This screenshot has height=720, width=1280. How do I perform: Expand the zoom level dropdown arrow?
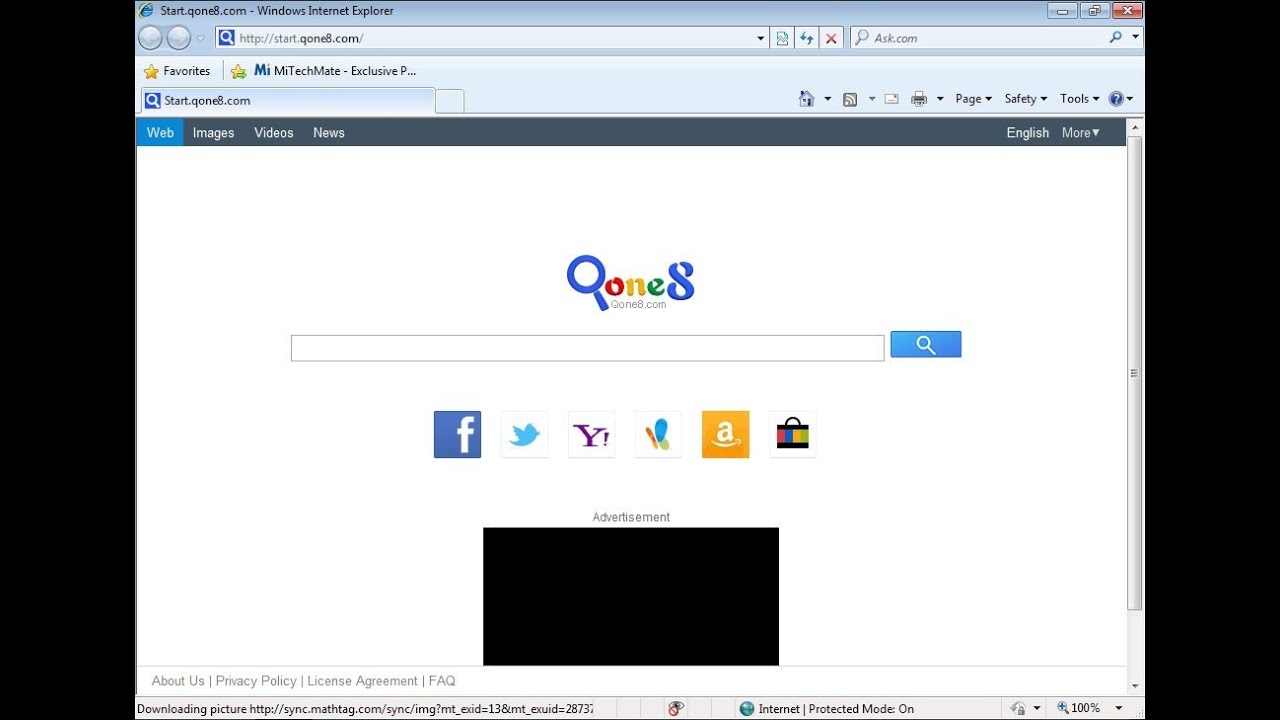point(1118,709)
